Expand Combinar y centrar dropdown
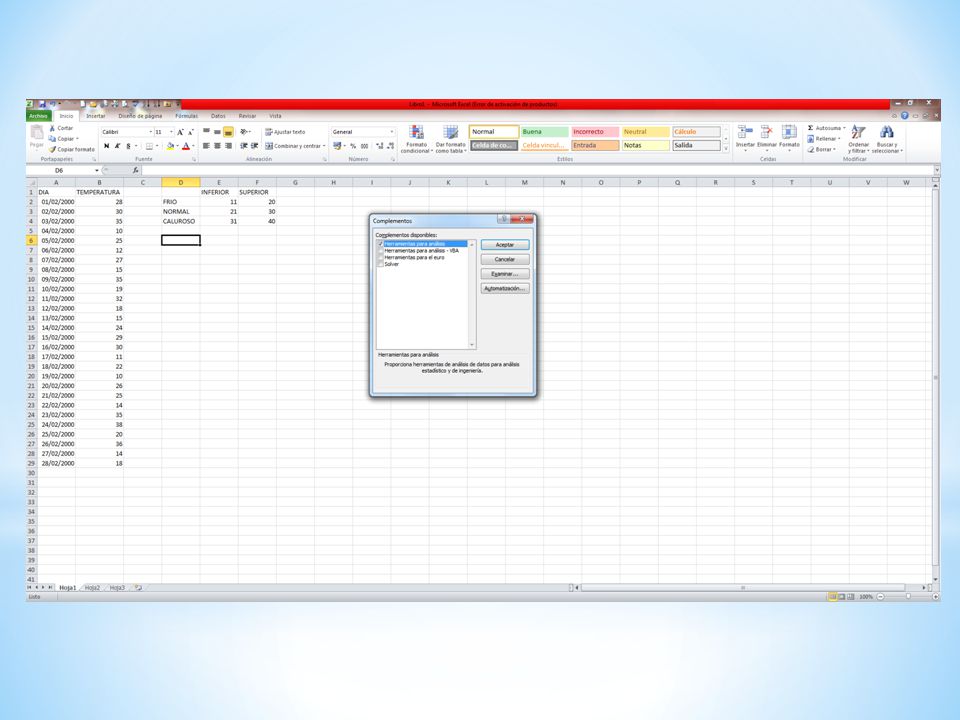The height and width of the screenshot is (720, 960). click(324, 146)
